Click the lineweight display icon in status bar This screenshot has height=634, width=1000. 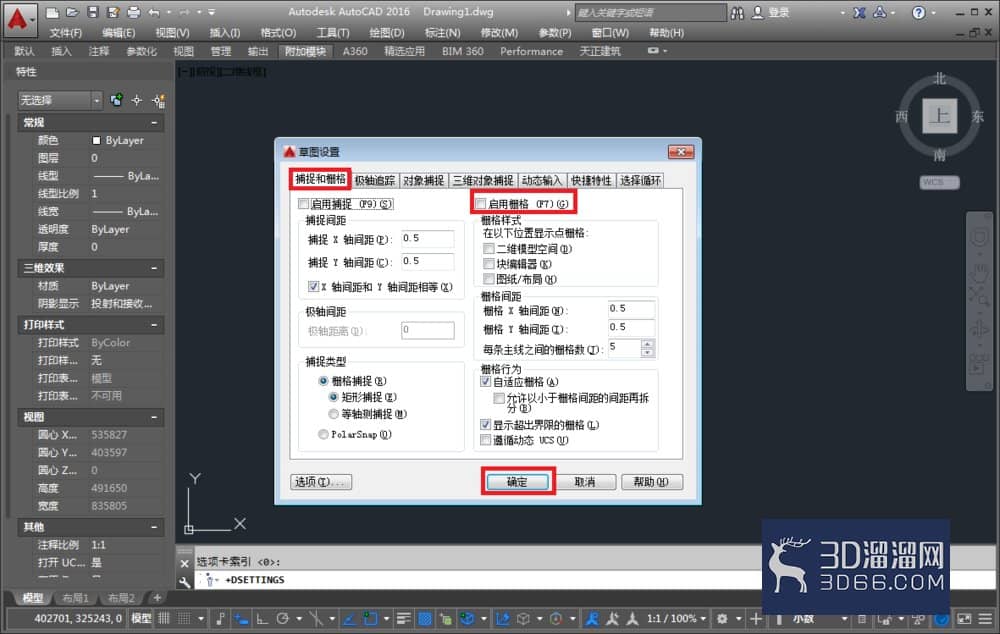[x=404, y=618]
